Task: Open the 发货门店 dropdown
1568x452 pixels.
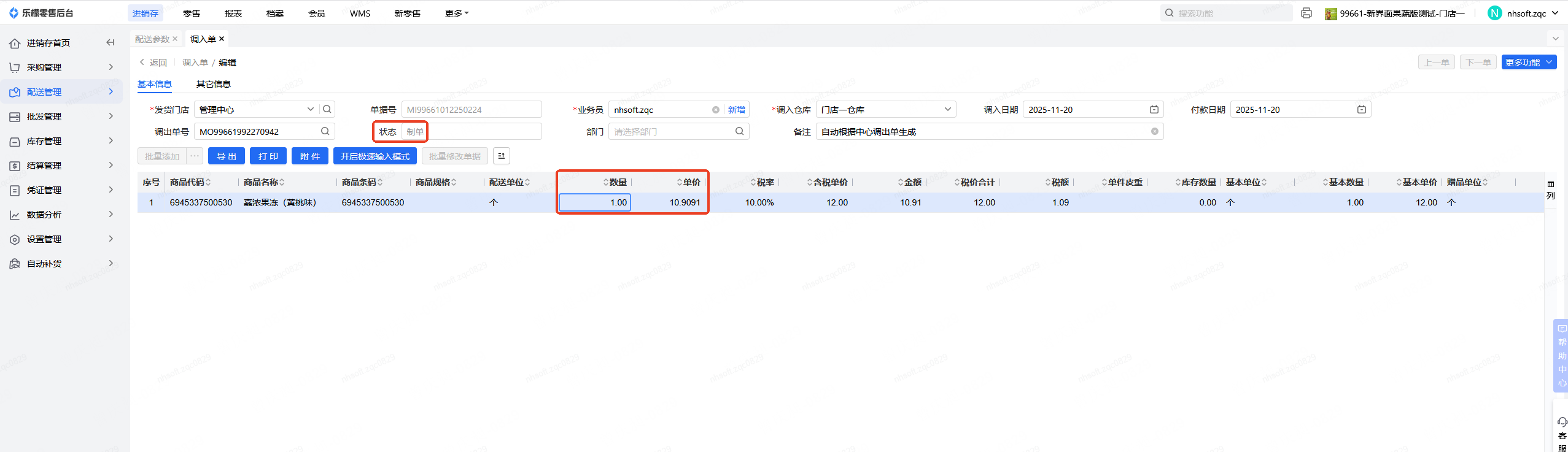Action: pos(310,109)
